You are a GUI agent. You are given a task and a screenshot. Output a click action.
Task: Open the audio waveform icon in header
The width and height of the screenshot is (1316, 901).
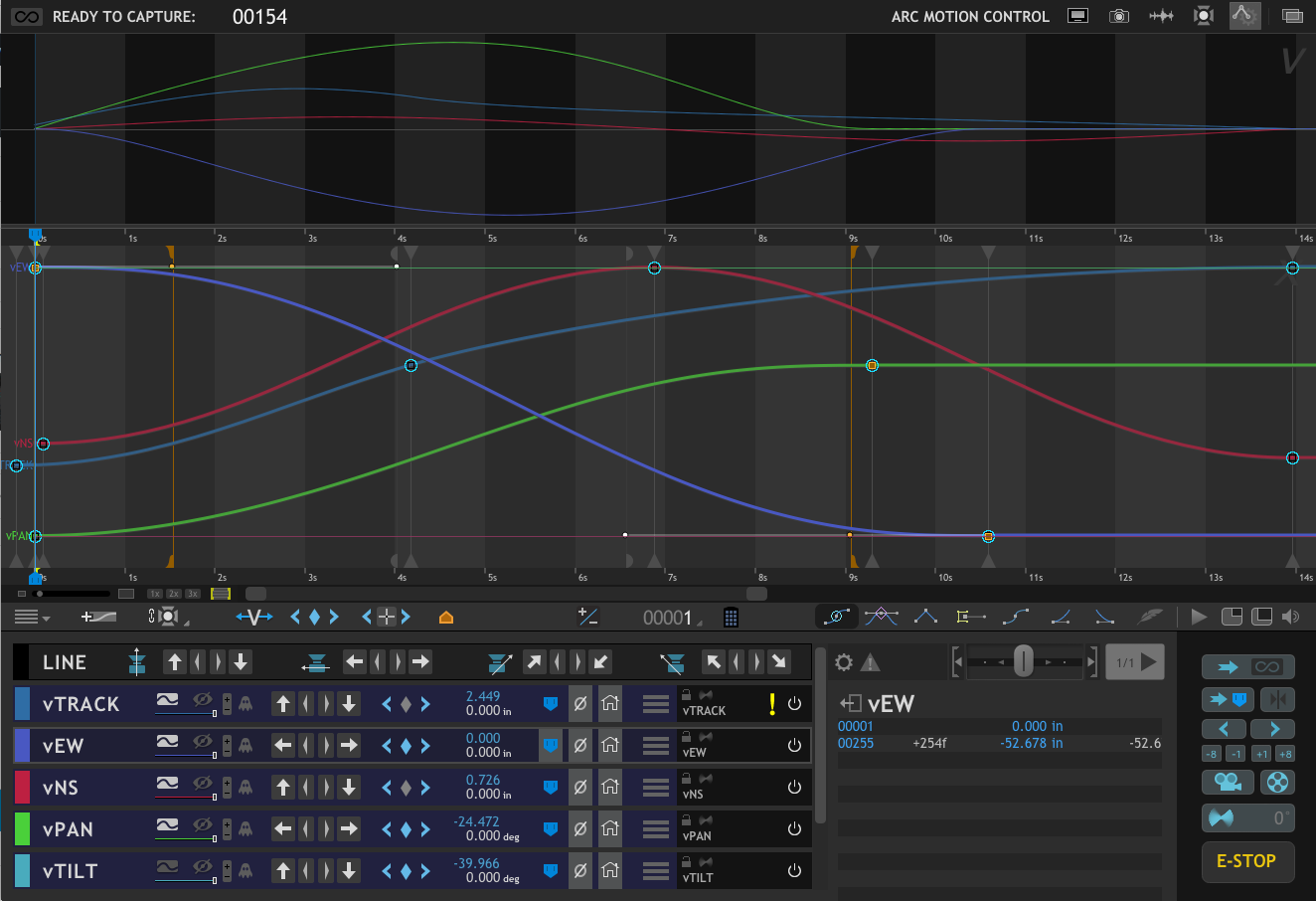1161,16
